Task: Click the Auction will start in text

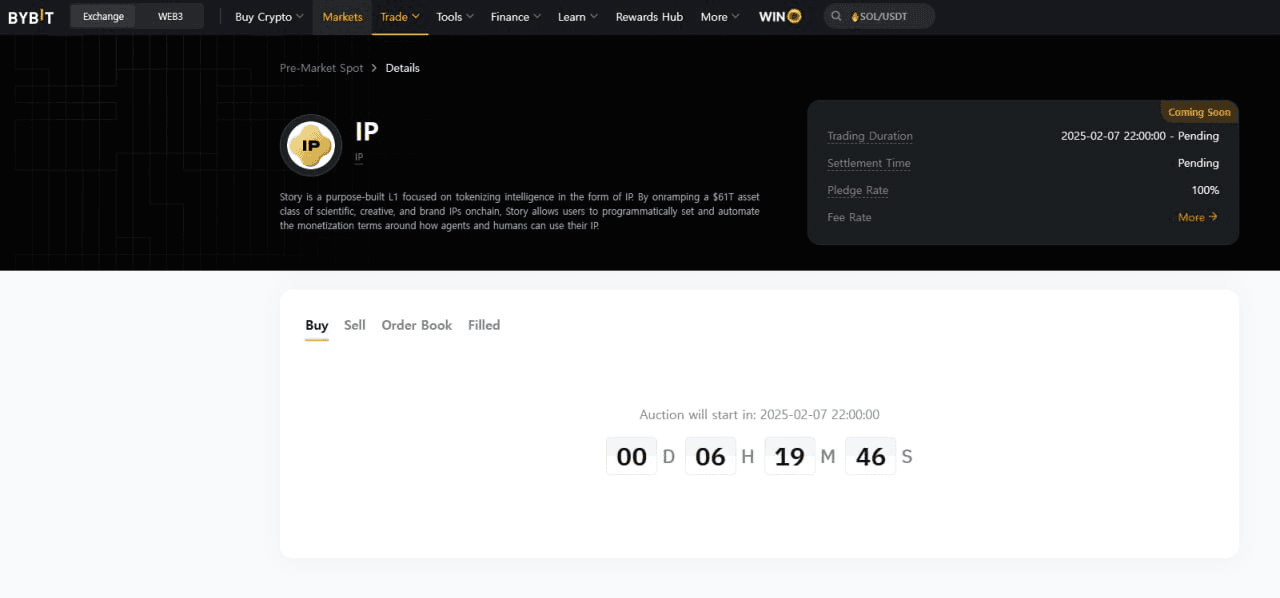Action: coord(760,414)
